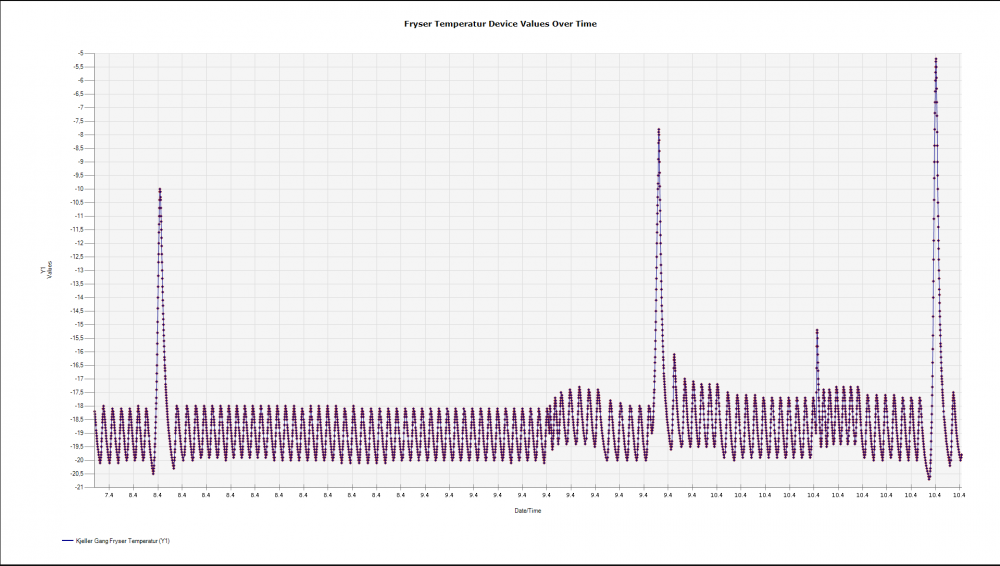Click the -10 label on y-axis
Viewport: 1000px width, 566px height.
[79, 189]
